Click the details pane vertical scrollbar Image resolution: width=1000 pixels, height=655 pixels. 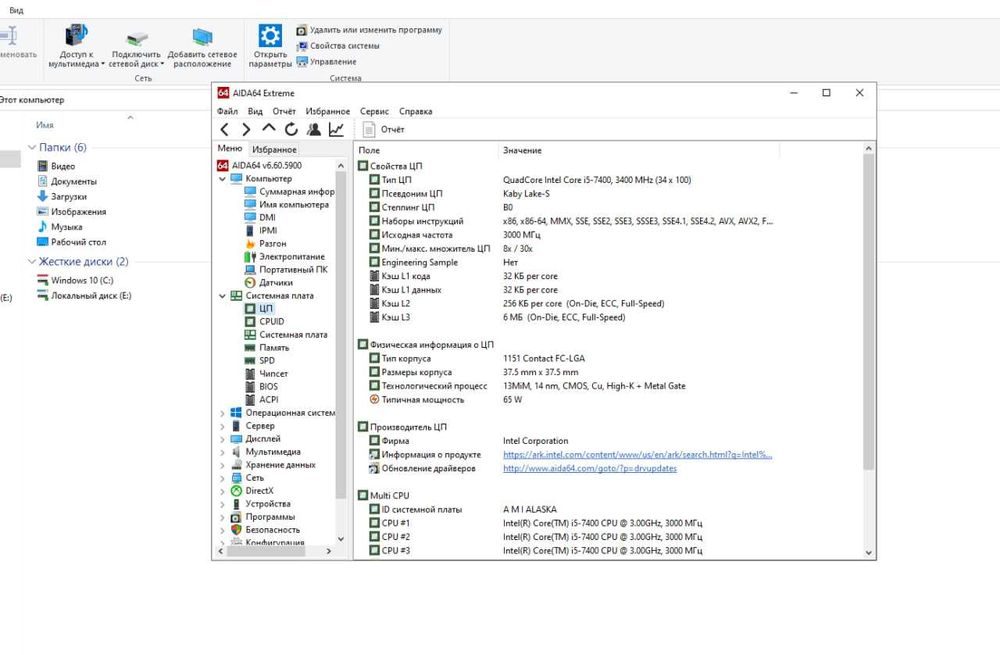(x=869, y=311)
